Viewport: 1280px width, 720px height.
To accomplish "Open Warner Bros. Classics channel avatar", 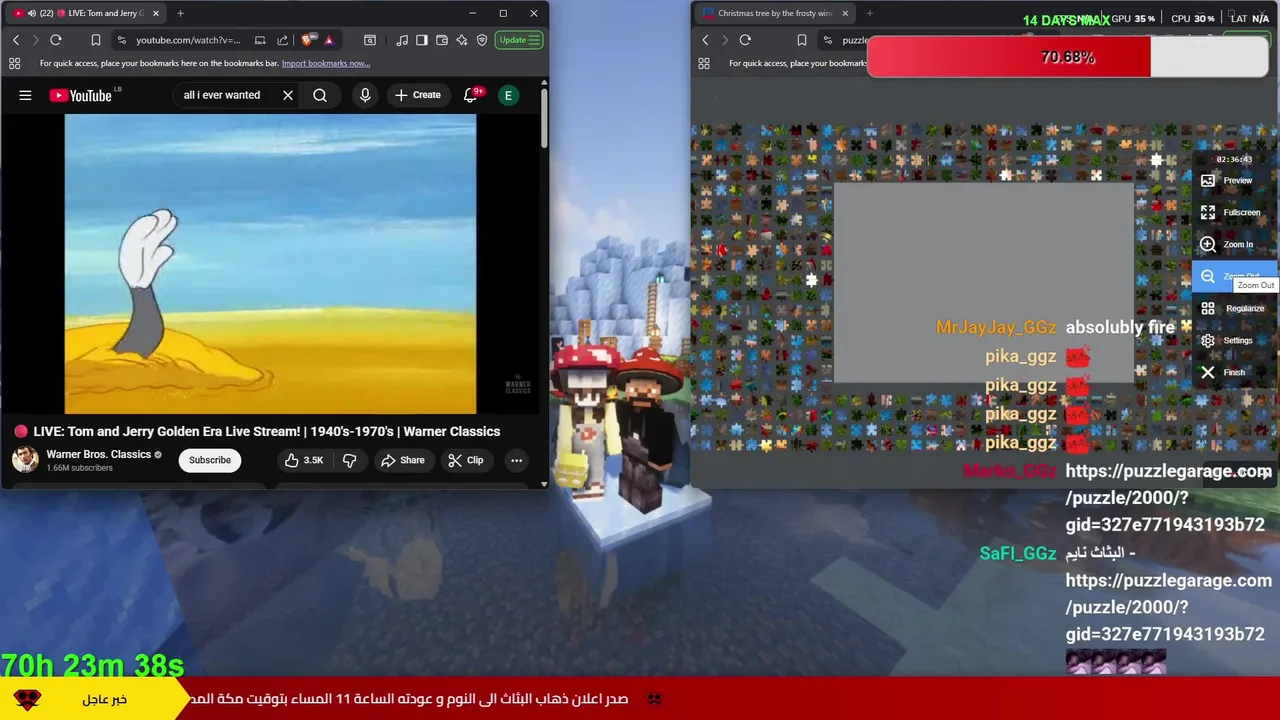I will click(x=25, y=460).
